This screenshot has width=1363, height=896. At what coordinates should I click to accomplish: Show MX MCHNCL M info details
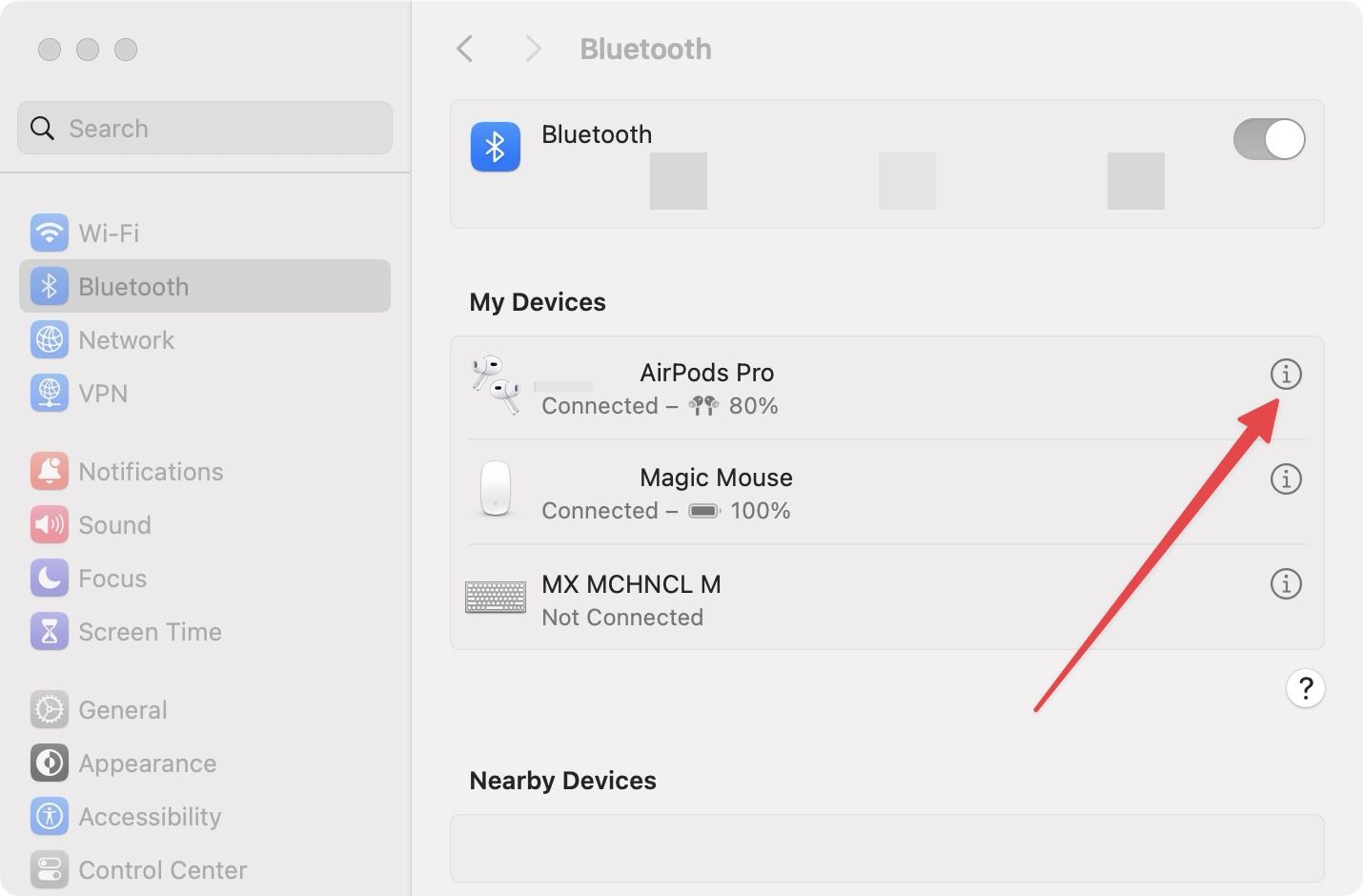(x=1286, y=583)
